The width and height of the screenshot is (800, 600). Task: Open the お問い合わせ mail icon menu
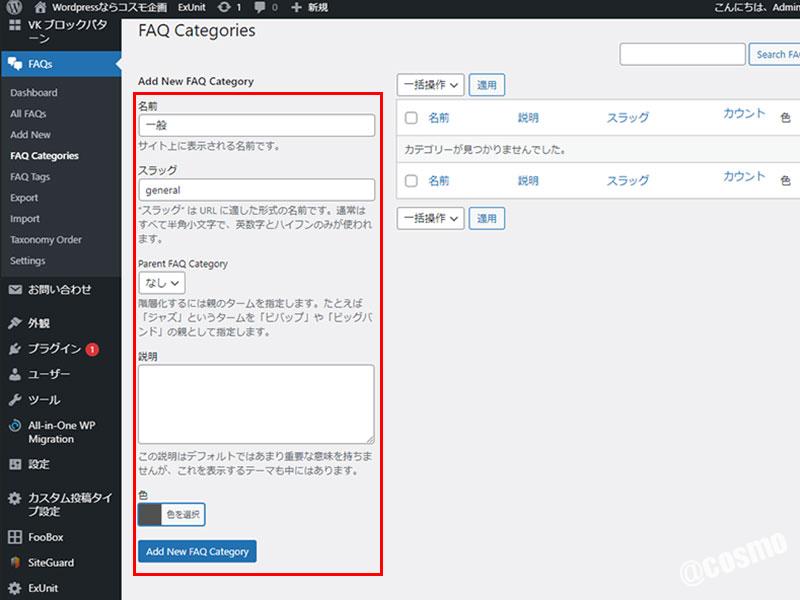15,290
